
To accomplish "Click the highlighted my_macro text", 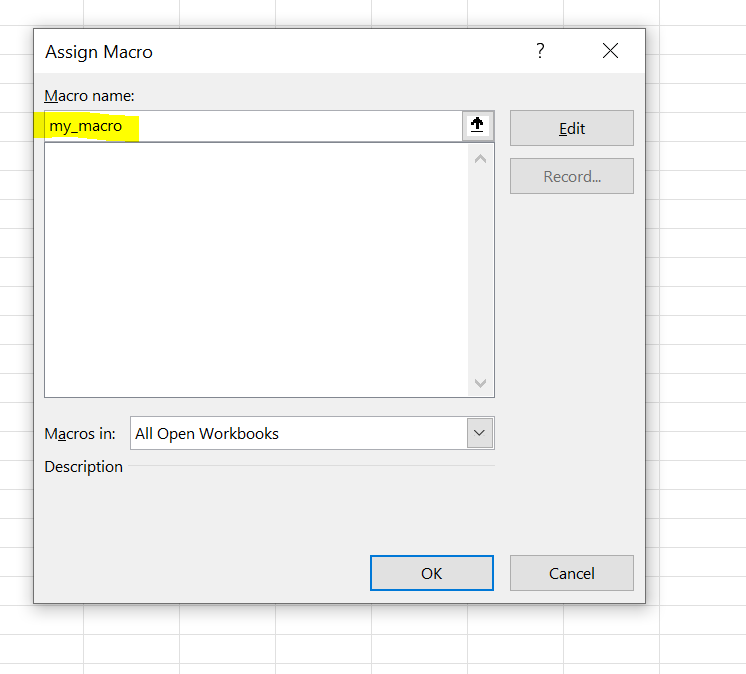I will (x=86, y=126).
